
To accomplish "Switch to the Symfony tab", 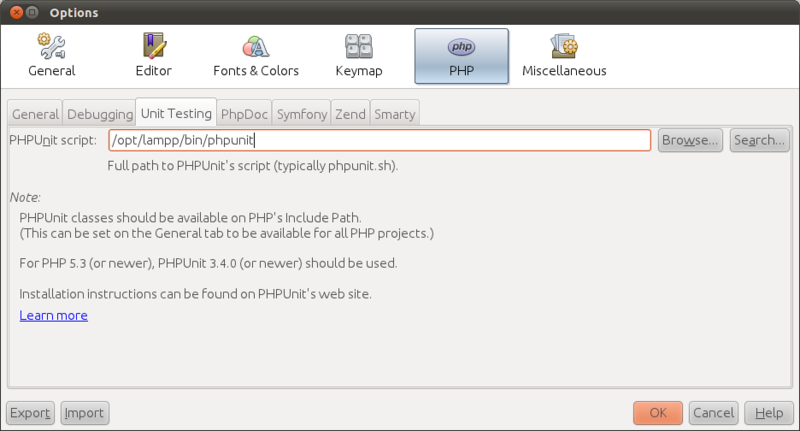I will pos(302,114).
